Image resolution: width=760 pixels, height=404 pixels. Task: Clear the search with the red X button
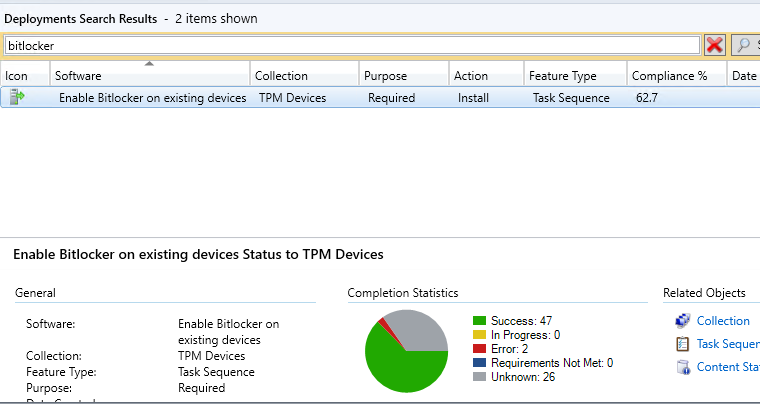(x=715, y=45)
